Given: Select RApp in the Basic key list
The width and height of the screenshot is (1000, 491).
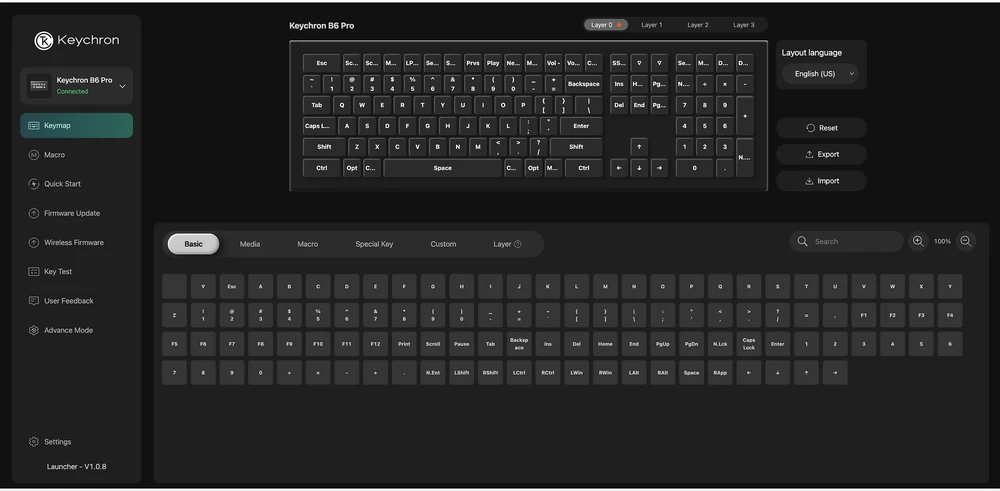Looking at the screenshot, I should [x=720, y=372].
